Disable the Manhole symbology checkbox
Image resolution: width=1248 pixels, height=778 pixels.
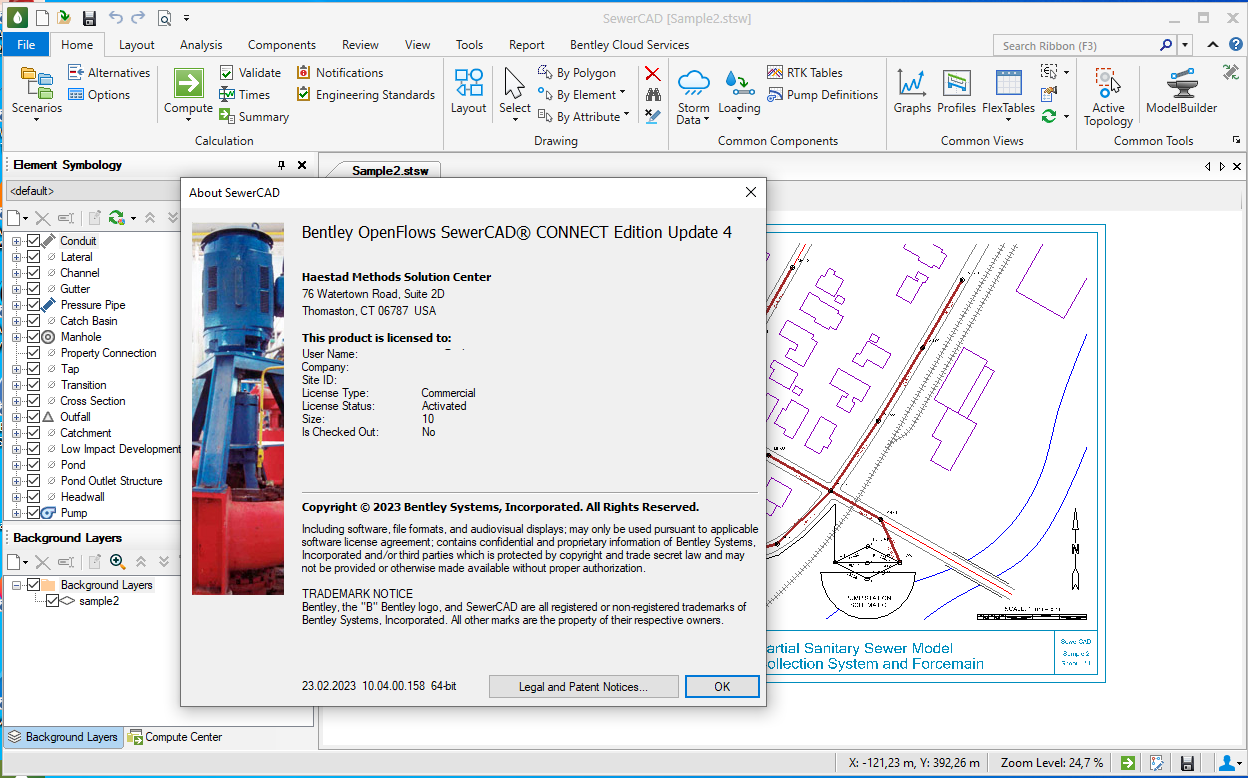coord(36,336)
